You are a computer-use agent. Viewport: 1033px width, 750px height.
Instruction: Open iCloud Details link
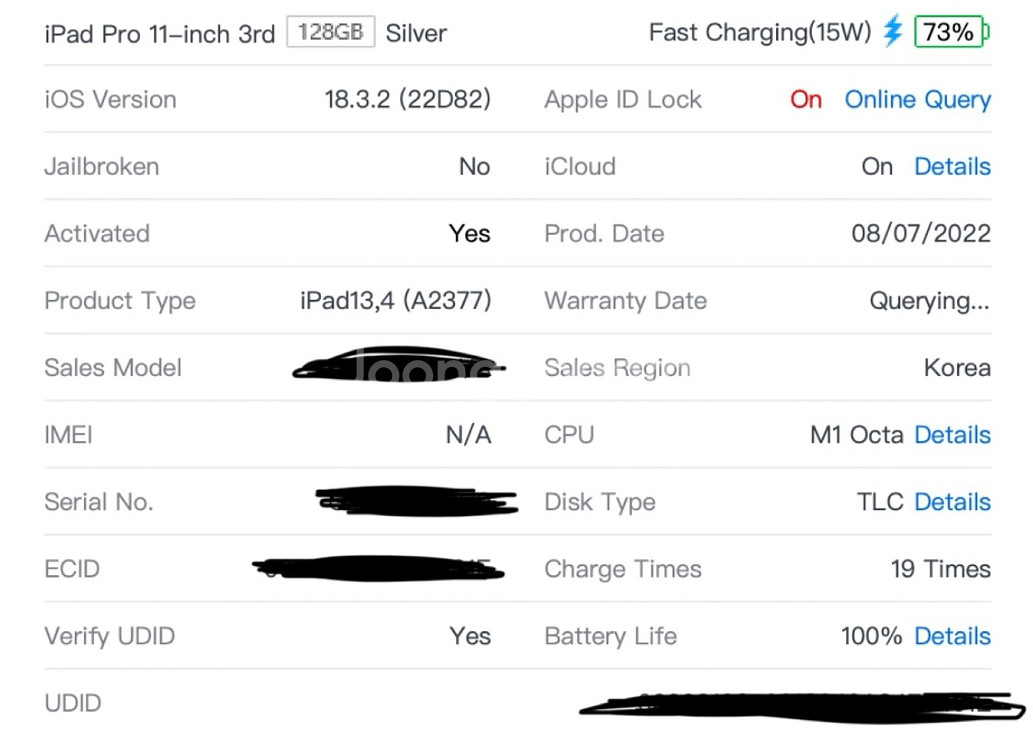[953, 167]
